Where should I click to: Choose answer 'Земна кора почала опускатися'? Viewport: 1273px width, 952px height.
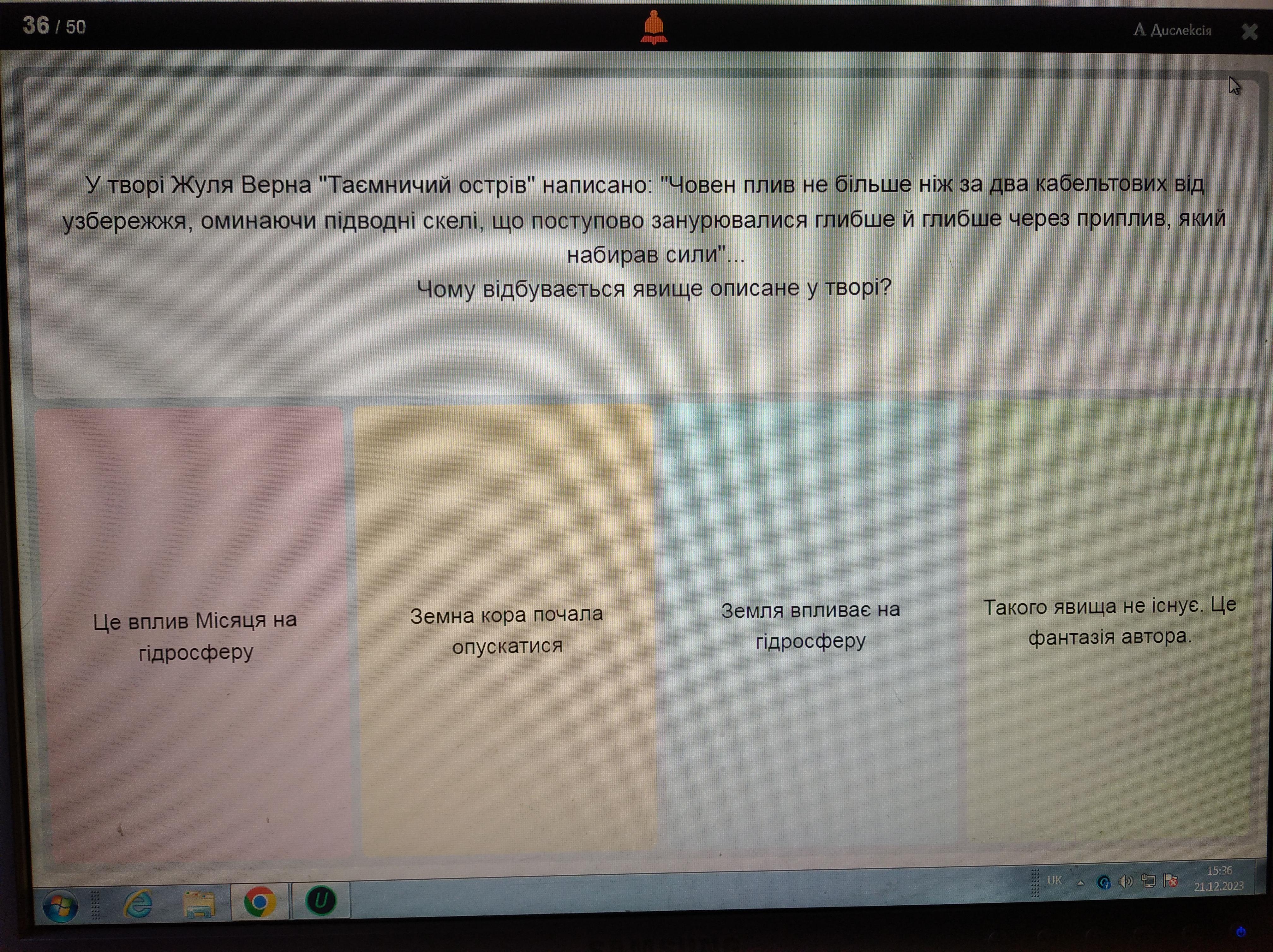[x=506, y=630]
